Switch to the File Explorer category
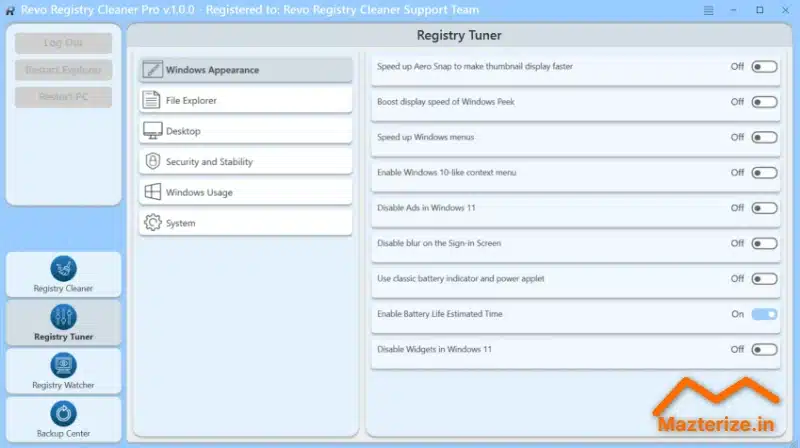800x448 pixels. pyautogui.click(x=245, y=100)
